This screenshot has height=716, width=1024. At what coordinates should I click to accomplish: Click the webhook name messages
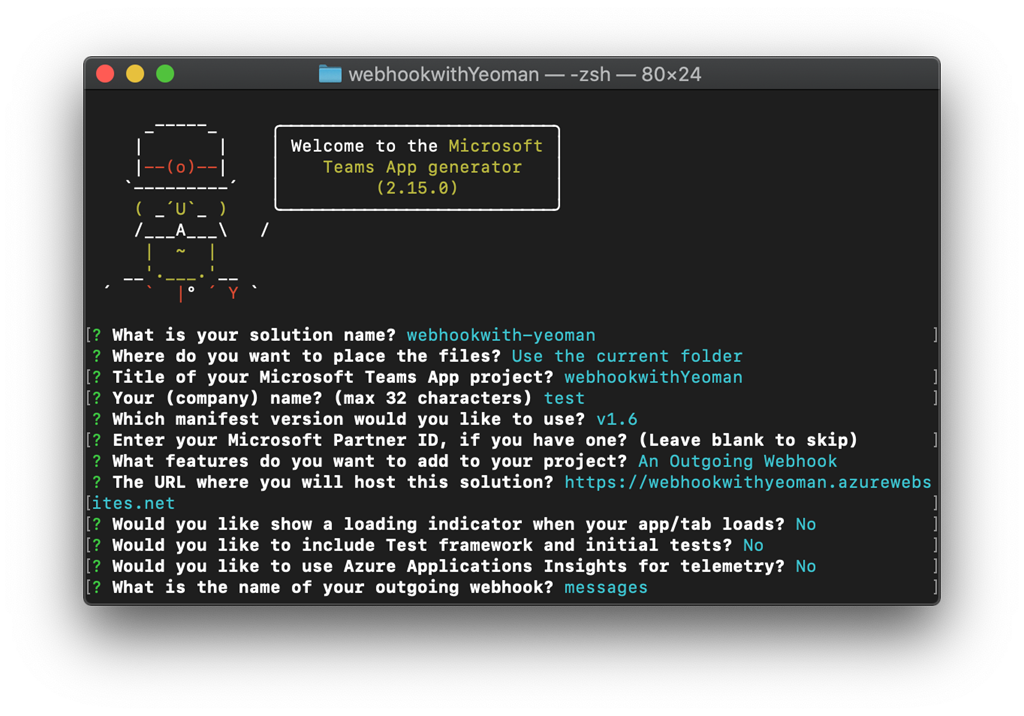605,587
